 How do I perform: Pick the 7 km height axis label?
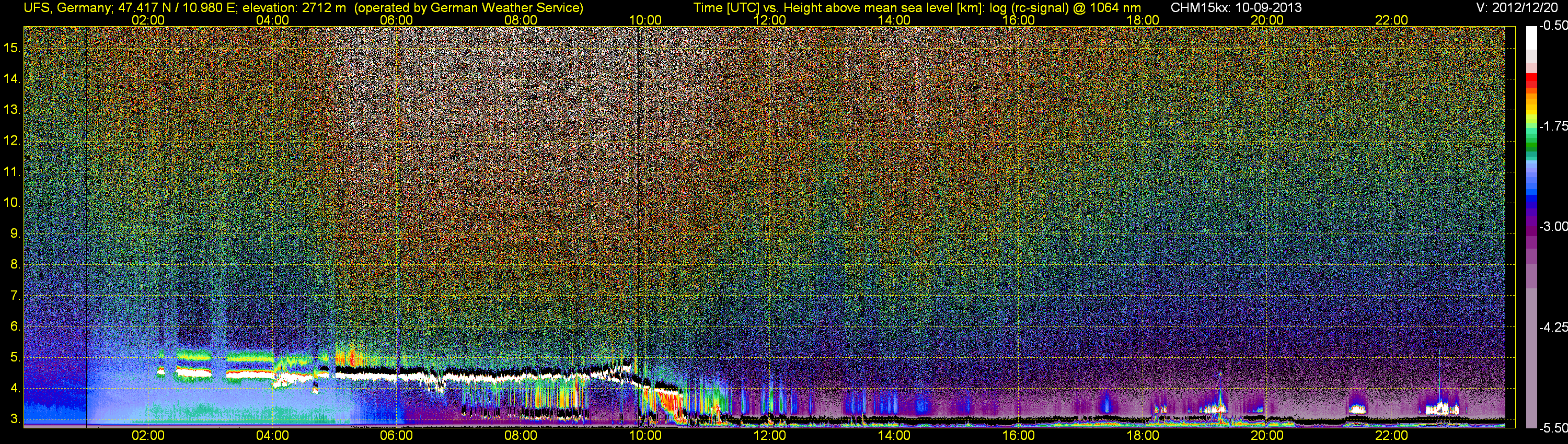[15, 296]
